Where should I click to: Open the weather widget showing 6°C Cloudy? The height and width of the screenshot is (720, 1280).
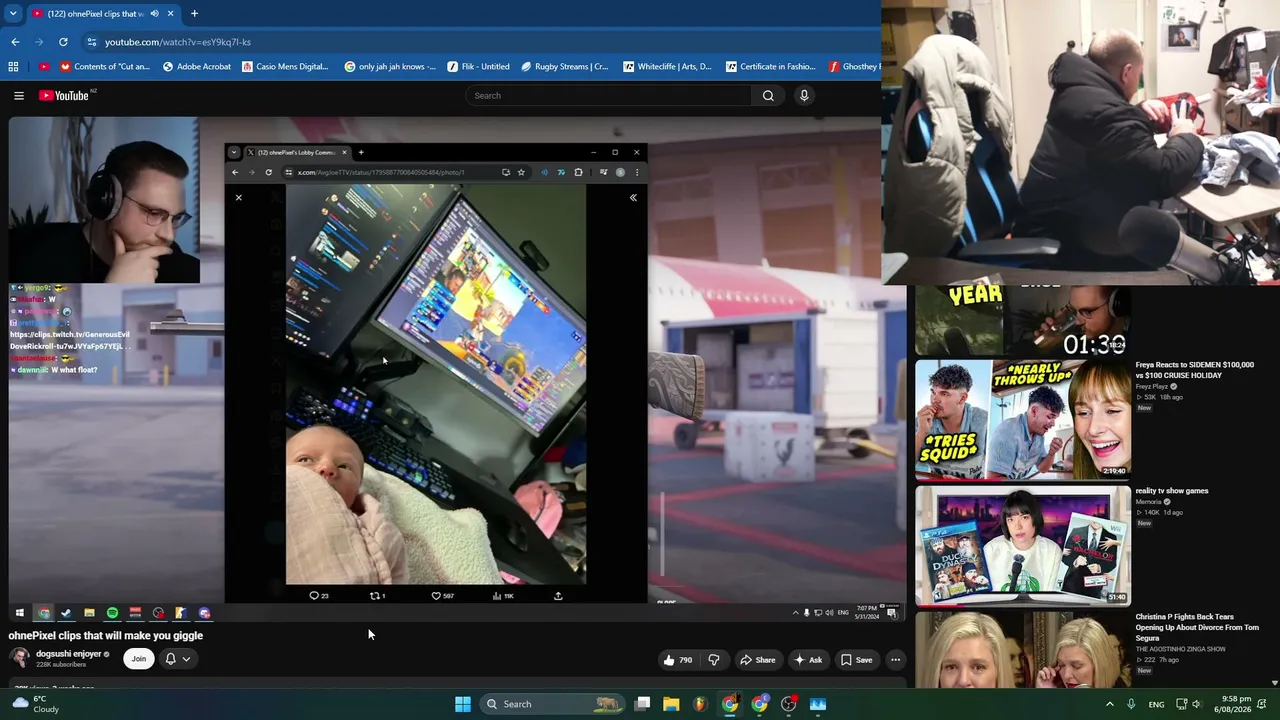coord(34,704)
